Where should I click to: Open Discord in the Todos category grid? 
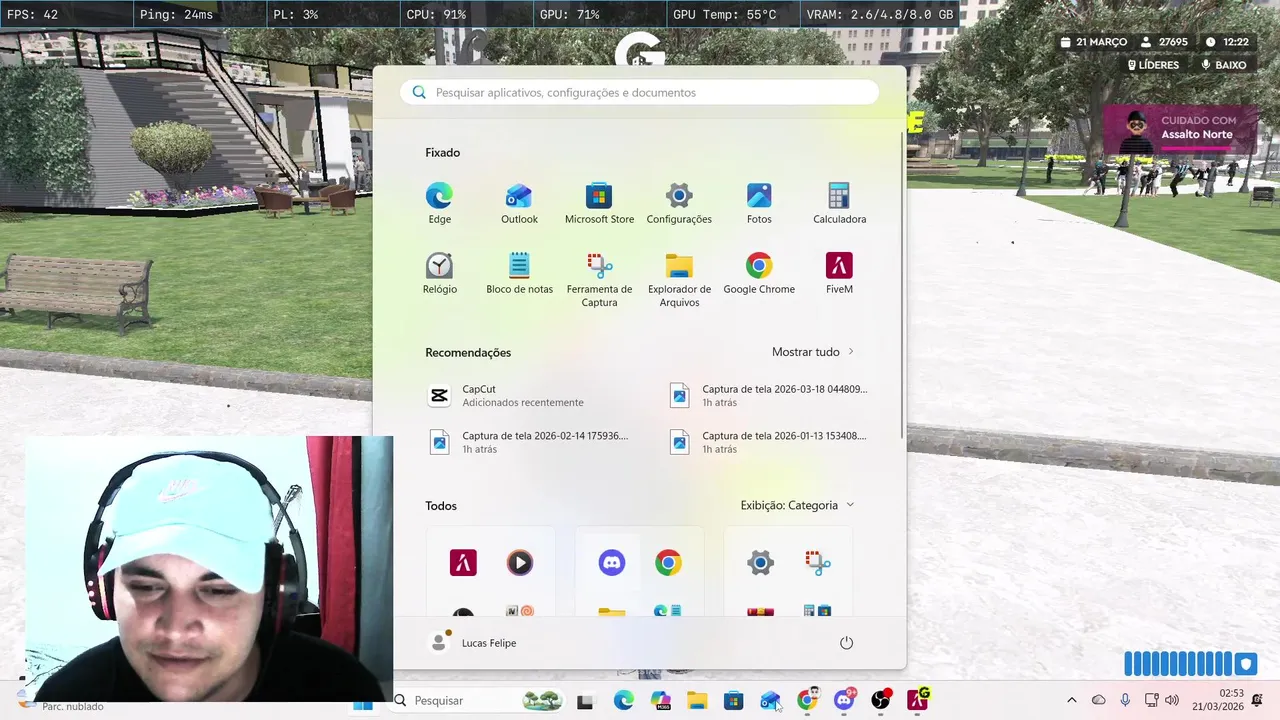click(x=612, y=563)
